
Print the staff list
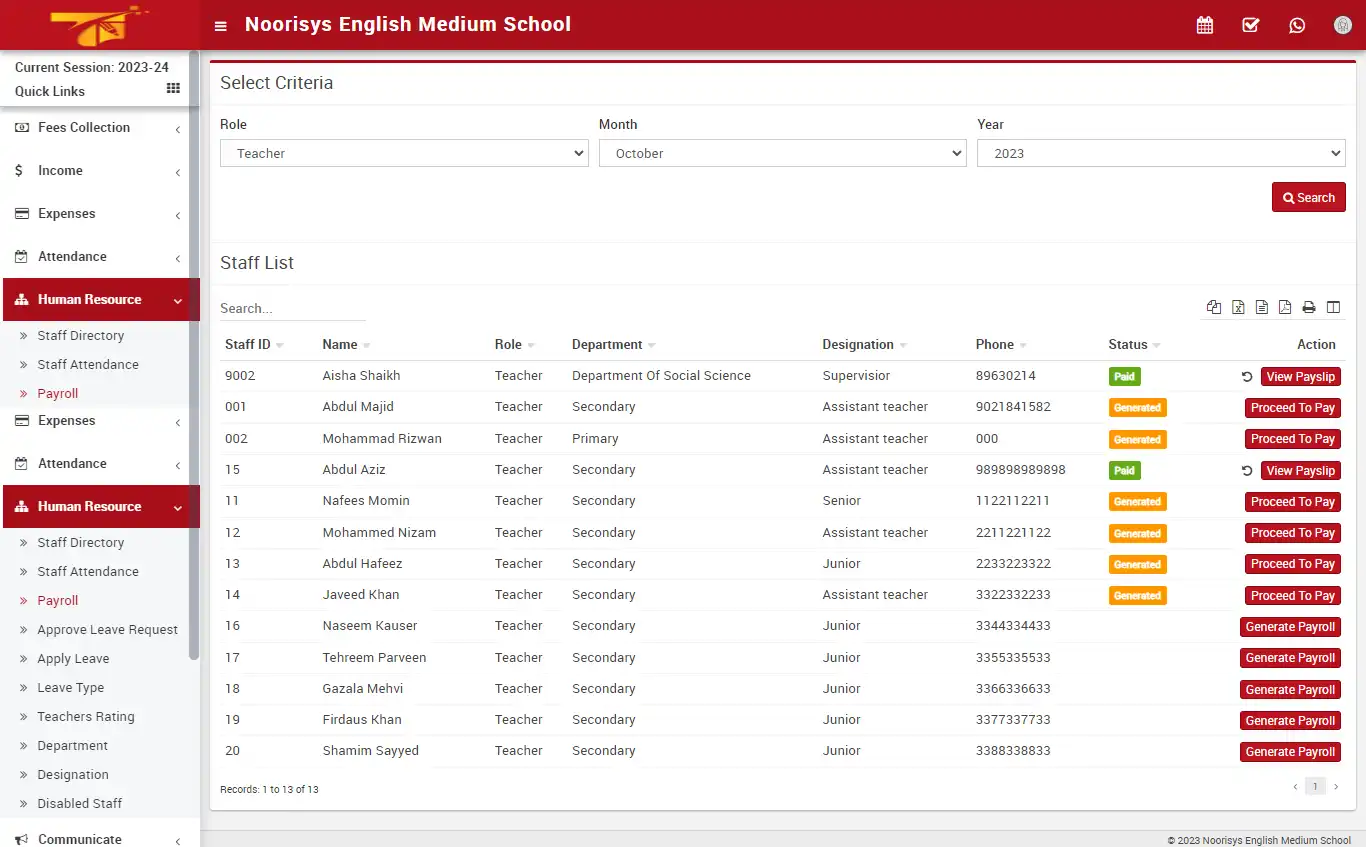(1309, 307)
